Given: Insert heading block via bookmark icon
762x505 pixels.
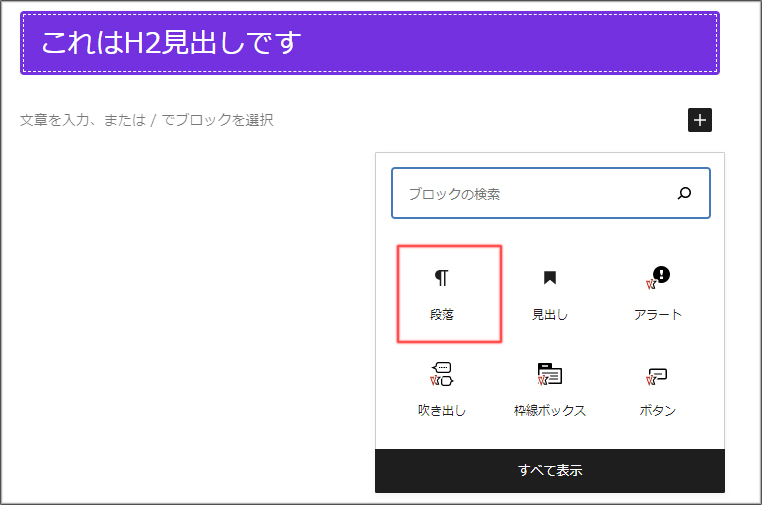Looking at the screenshot, I should tap(549, 278).
